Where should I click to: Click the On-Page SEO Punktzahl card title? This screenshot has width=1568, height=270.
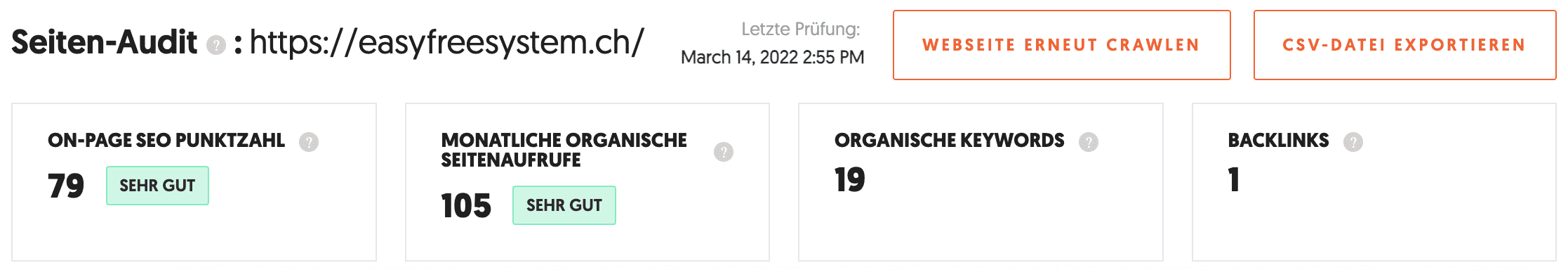tap(166, 141)
